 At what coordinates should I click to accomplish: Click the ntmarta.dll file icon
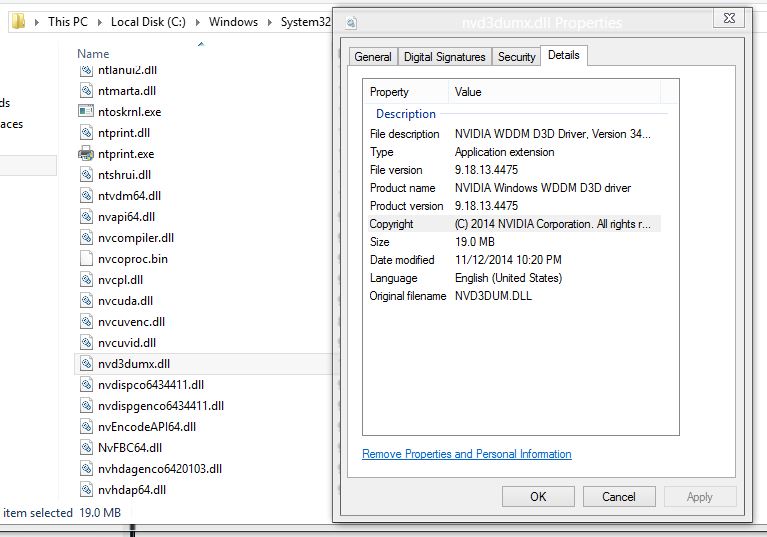point(86,90)
